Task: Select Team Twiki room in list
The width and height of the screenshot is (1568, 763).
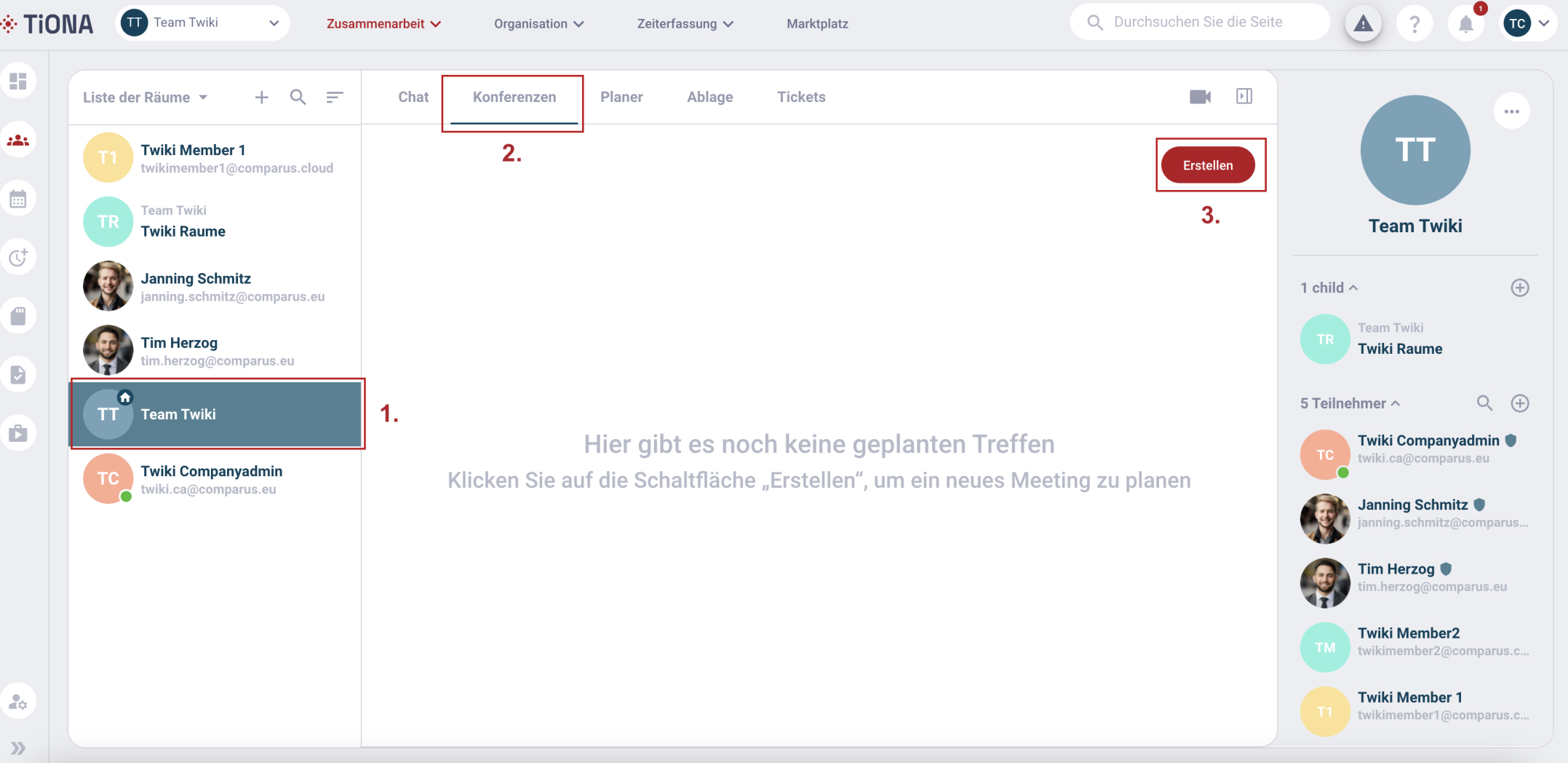Action: click(x=215, y=414)
